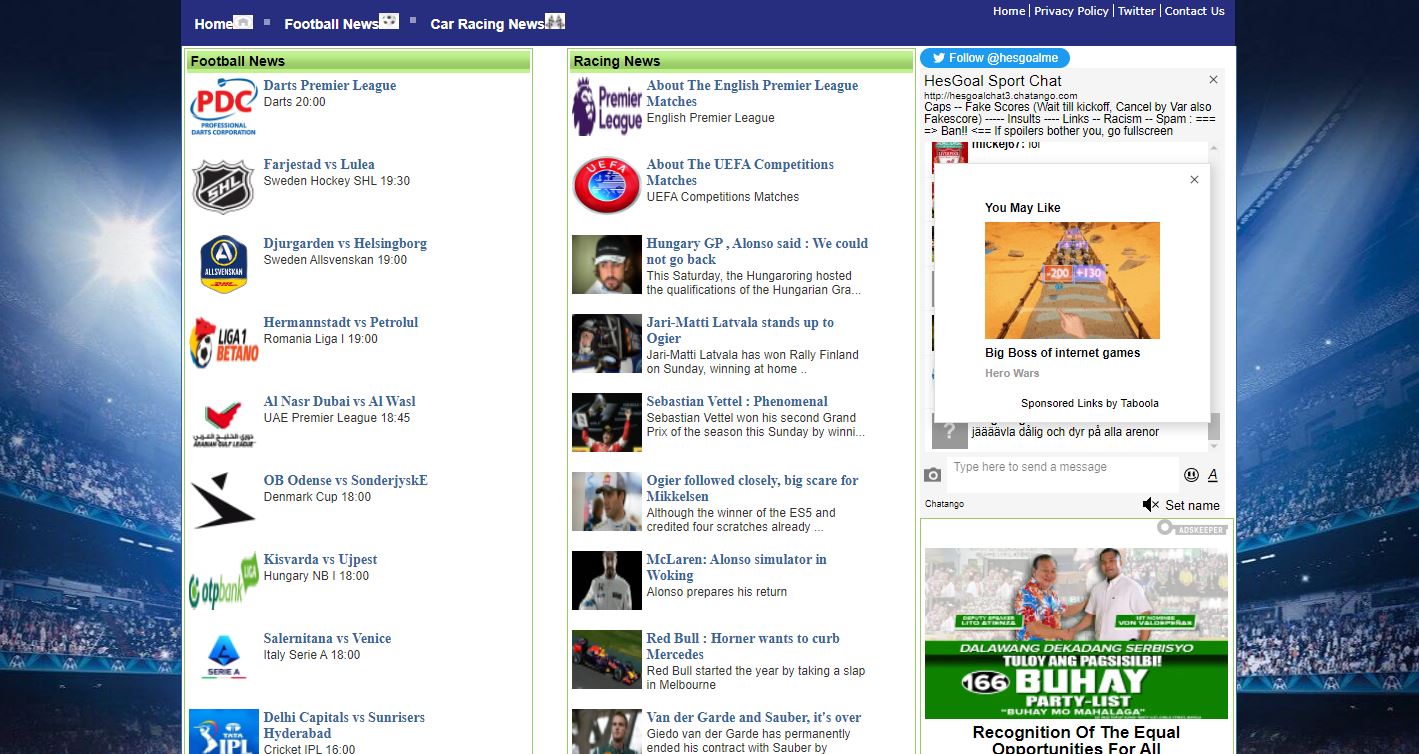This screenshot has width=1419, height=754.
Task: Click the UEFA round logo
Action: [607, 186]
